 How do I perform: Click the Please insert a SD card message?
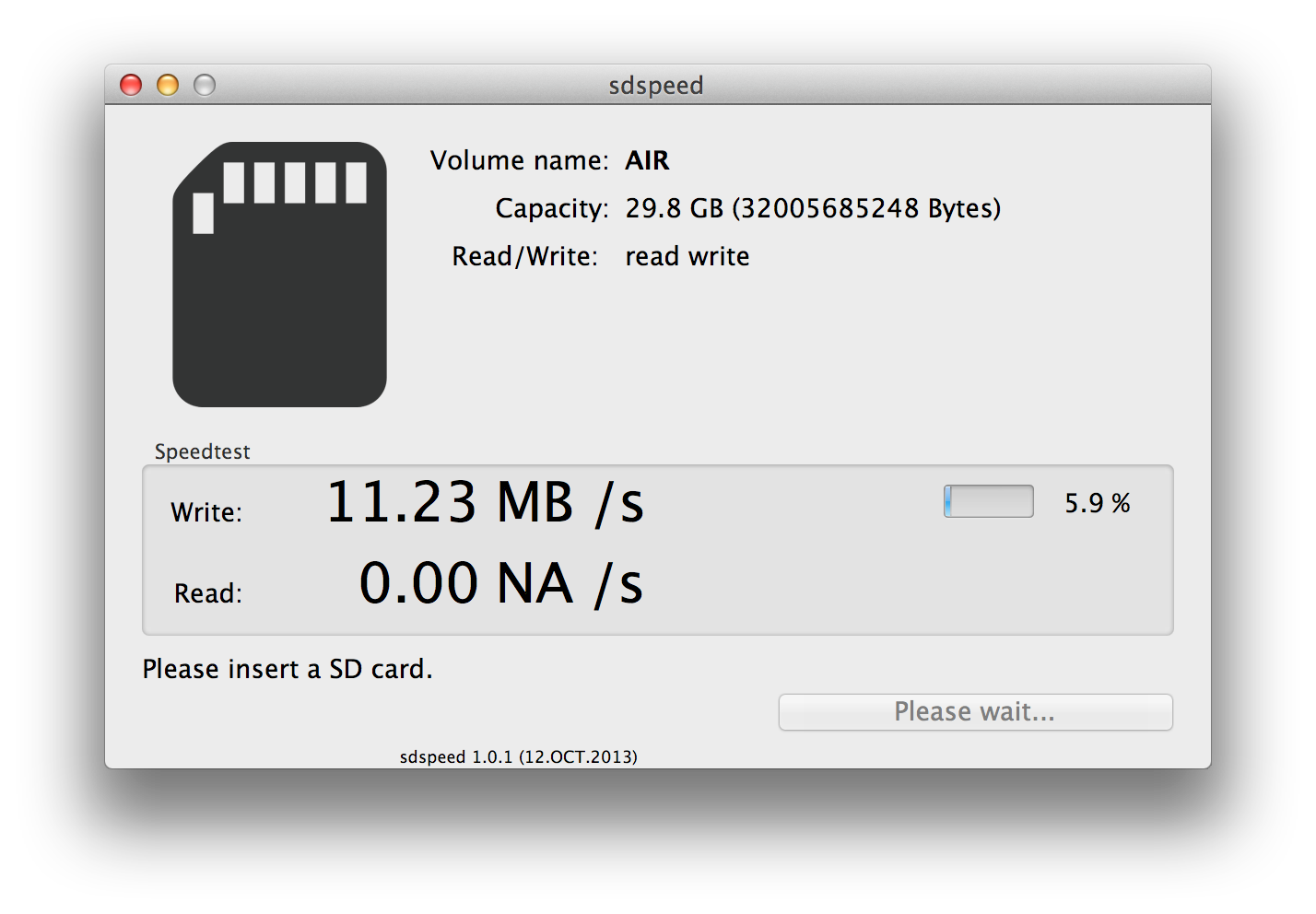click(288, 669)
